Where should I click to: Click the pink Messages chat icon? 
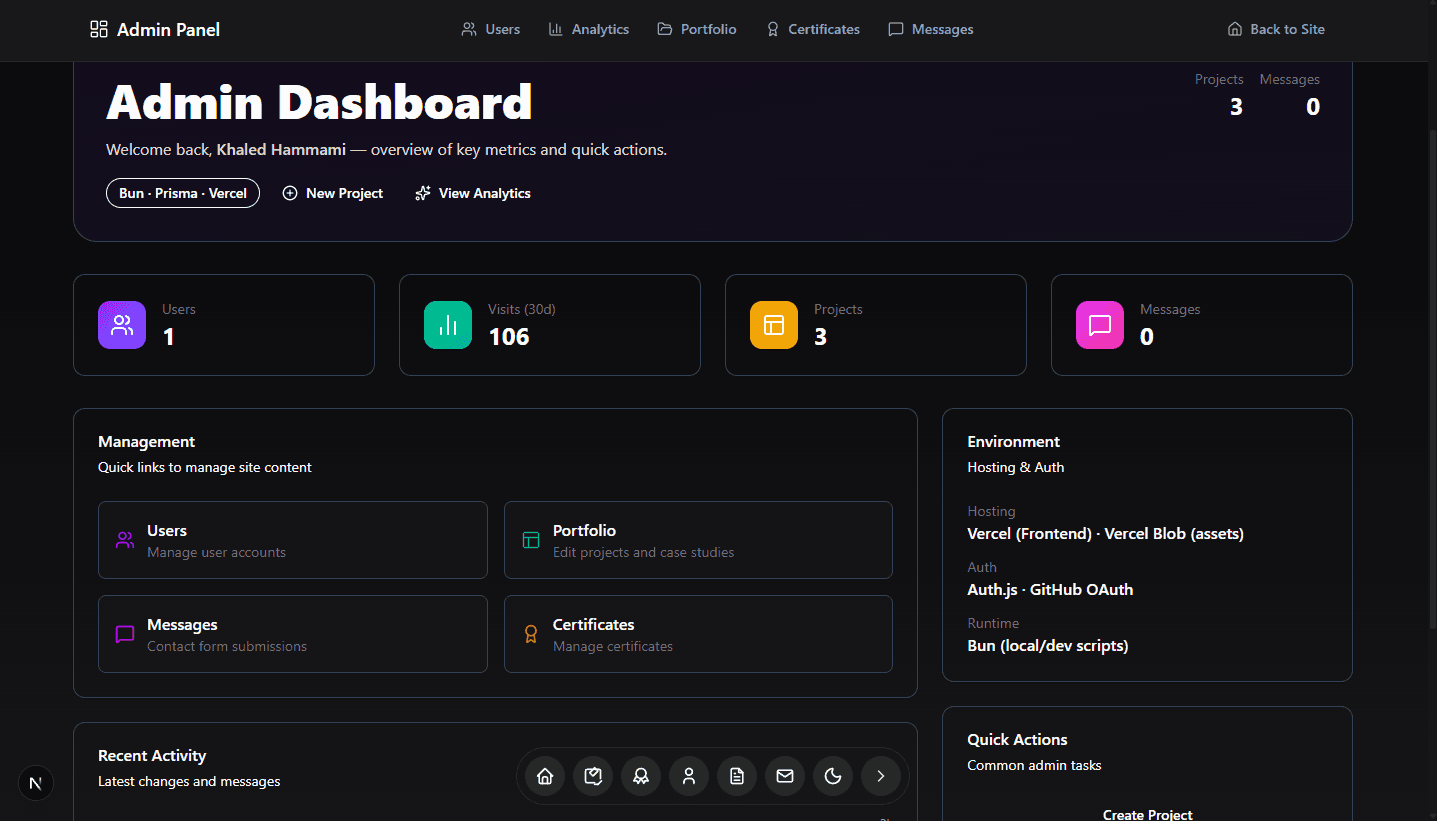pyautogui.click(x=1100, y=325)
